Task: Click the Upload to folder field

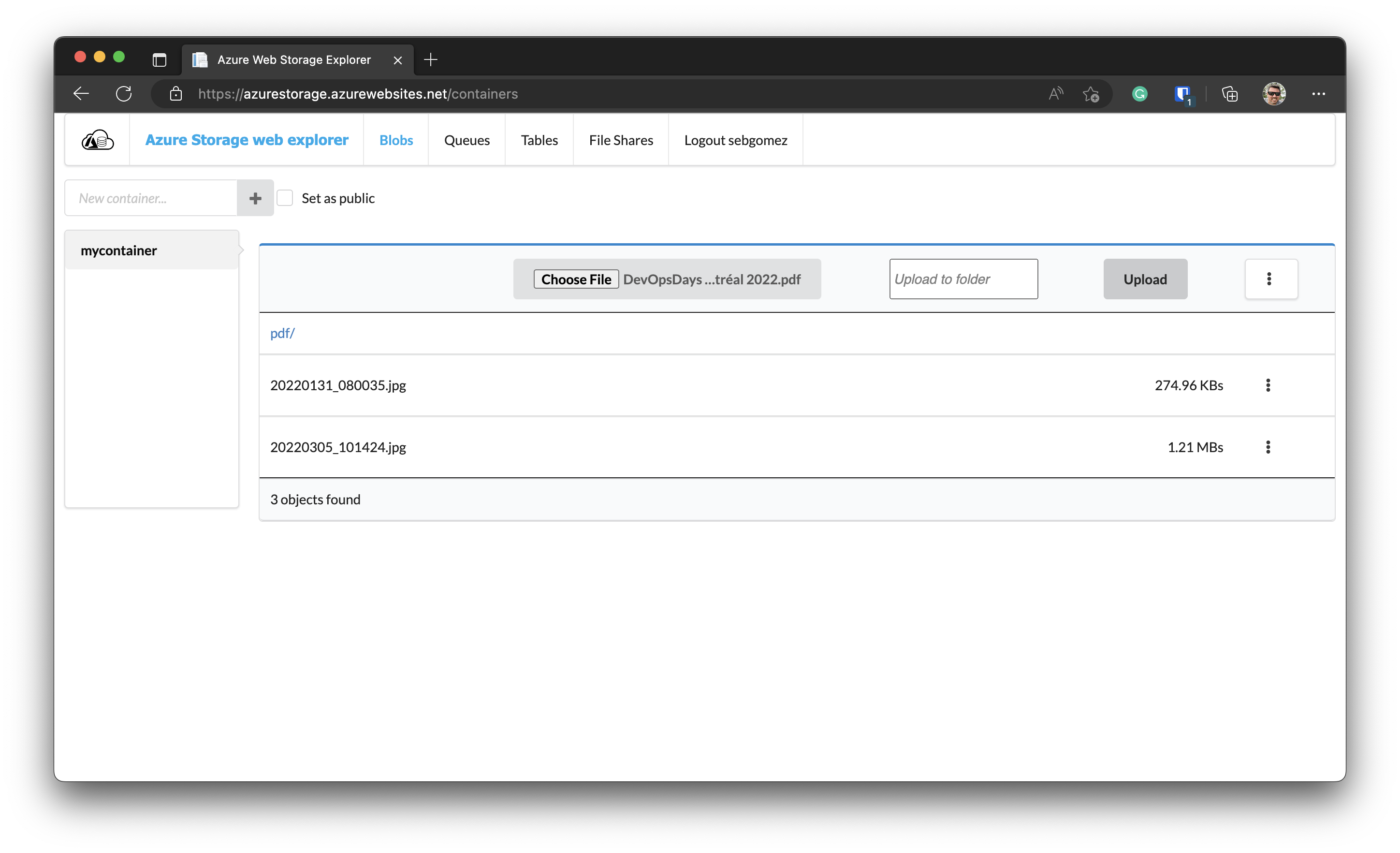Action: click(x=963, y=279)
